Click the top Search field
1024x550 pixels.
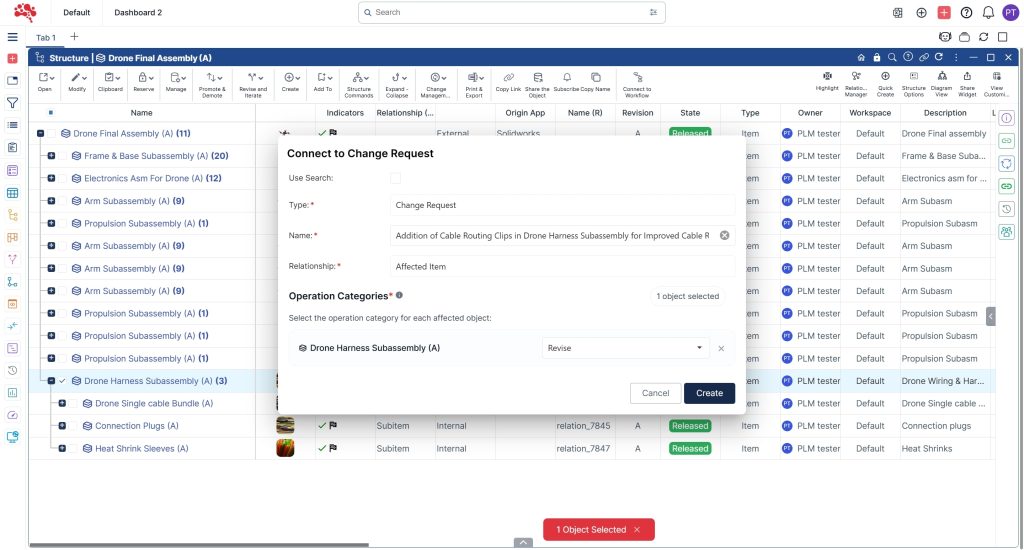pos(511,12)
